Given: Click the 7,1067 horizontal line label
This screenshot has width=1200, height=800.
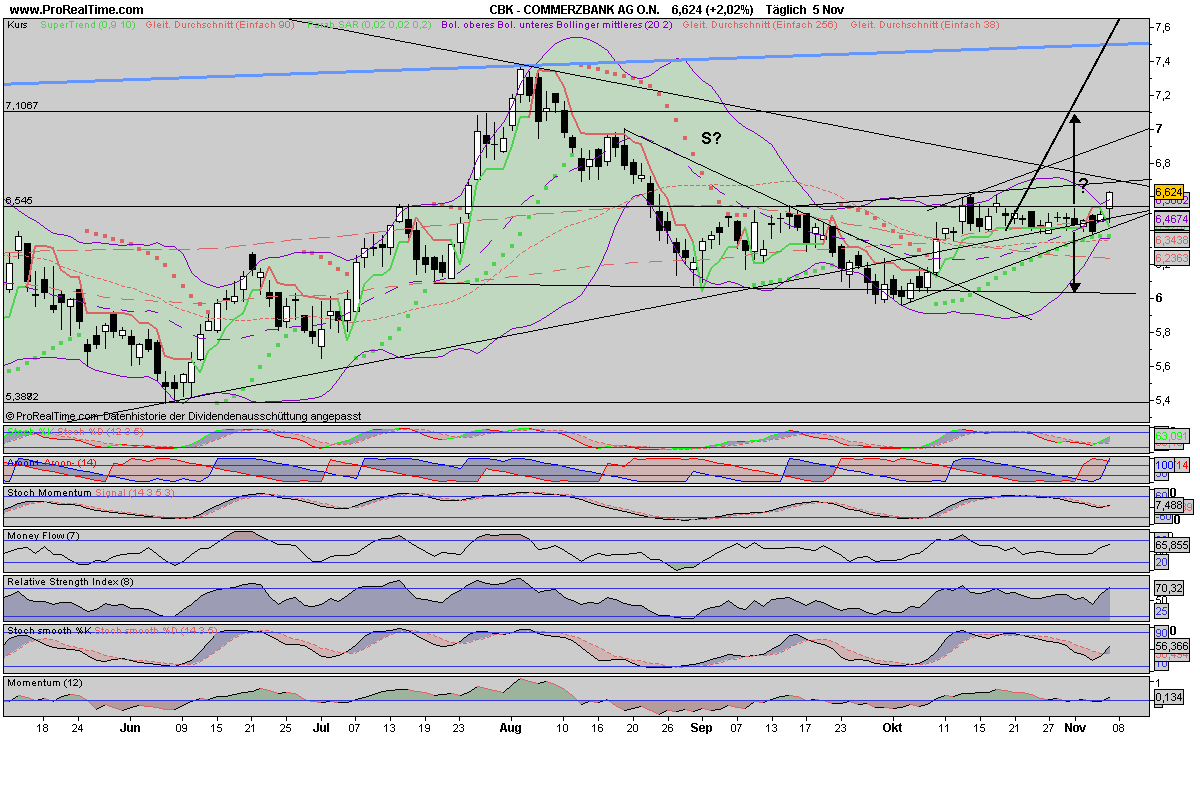Looking at the screenshot, I should [x=22, y=105].
